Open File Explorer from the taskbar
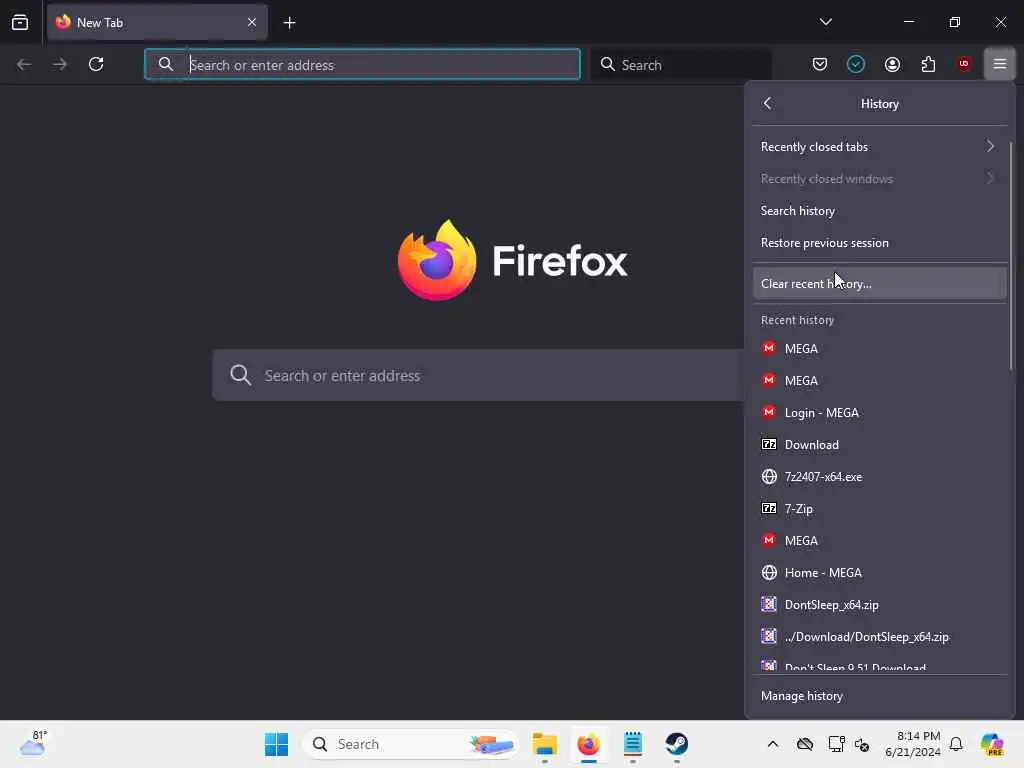This screenshot has height=768, width=1024. click(x=544, y=744)
